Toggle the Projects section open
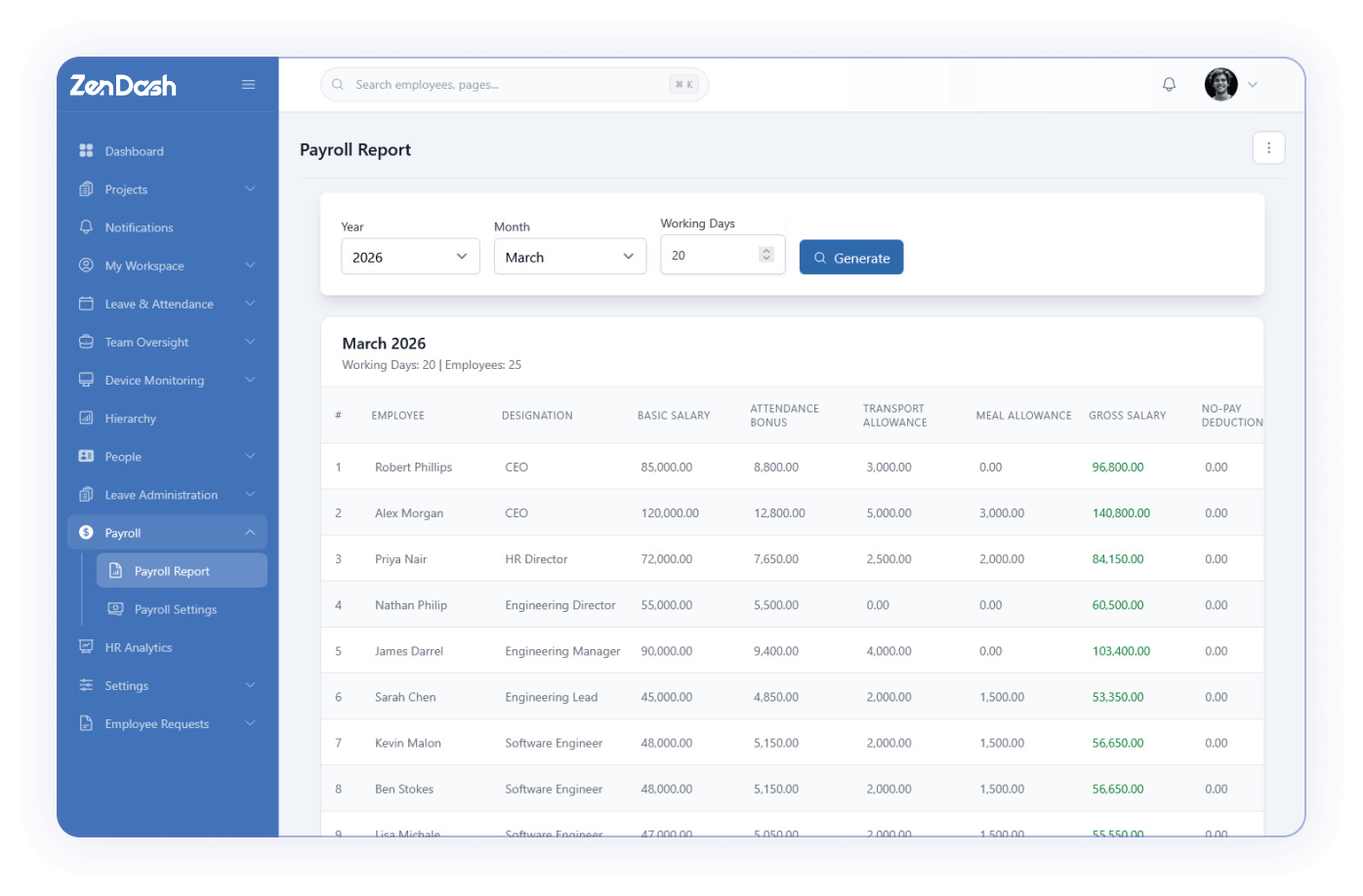The image size is (1363, 896). pyautogui.click(x=251, y=188)
